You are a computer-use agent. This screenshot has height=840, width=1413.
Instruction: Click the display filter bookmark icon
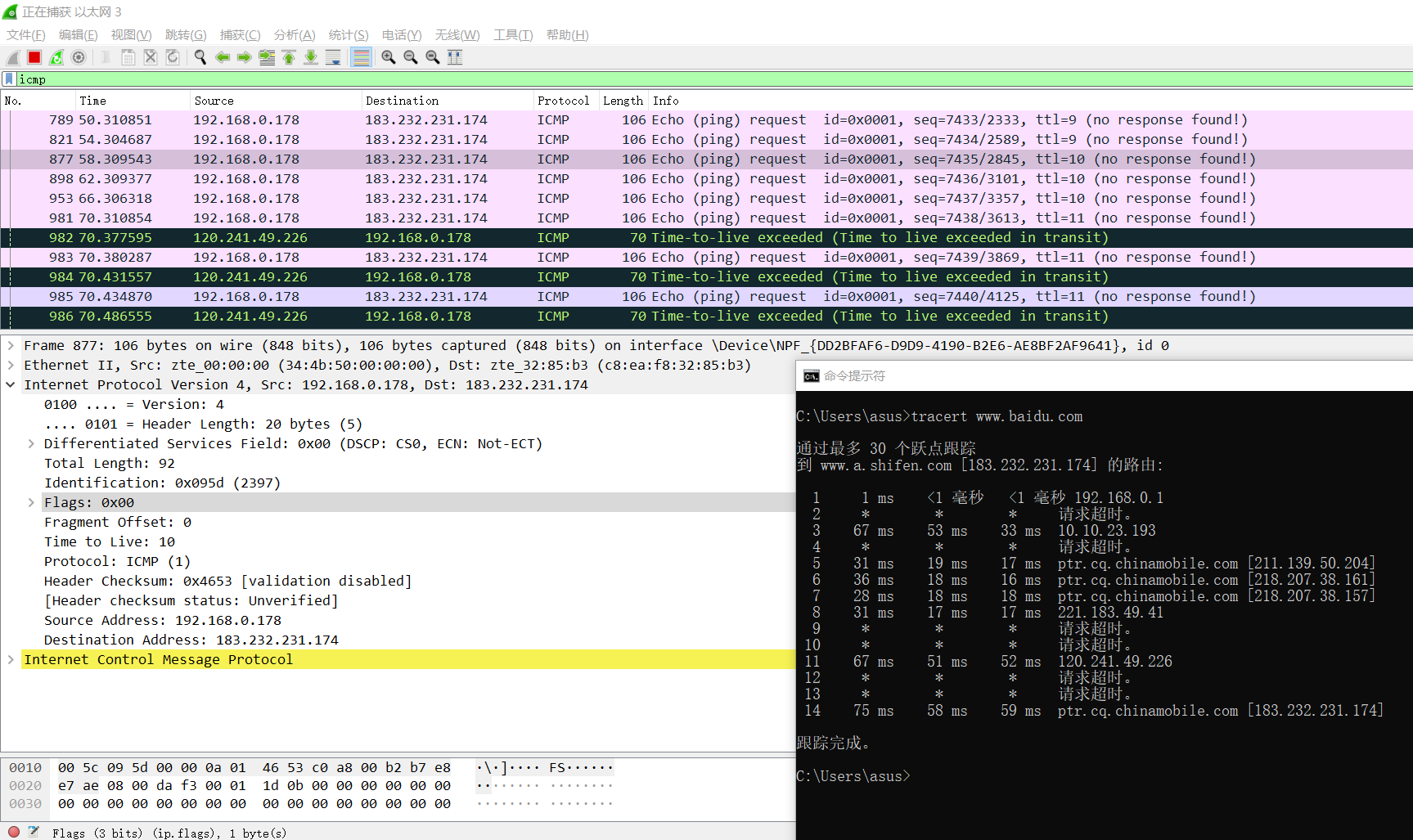coord(9,79)
